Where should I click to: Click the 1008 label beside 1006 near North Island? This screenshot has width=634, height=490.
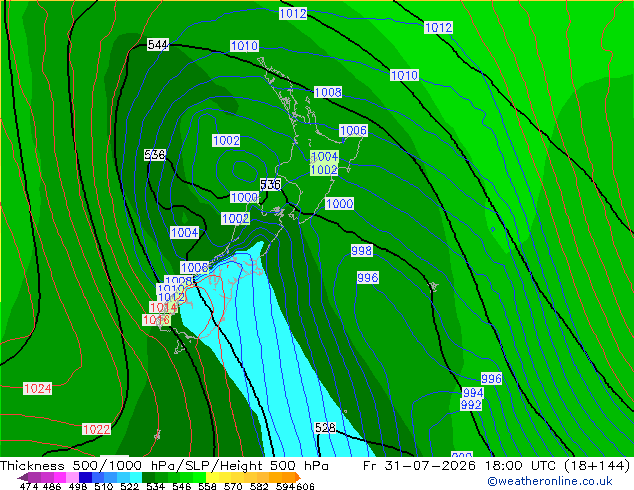328,92
